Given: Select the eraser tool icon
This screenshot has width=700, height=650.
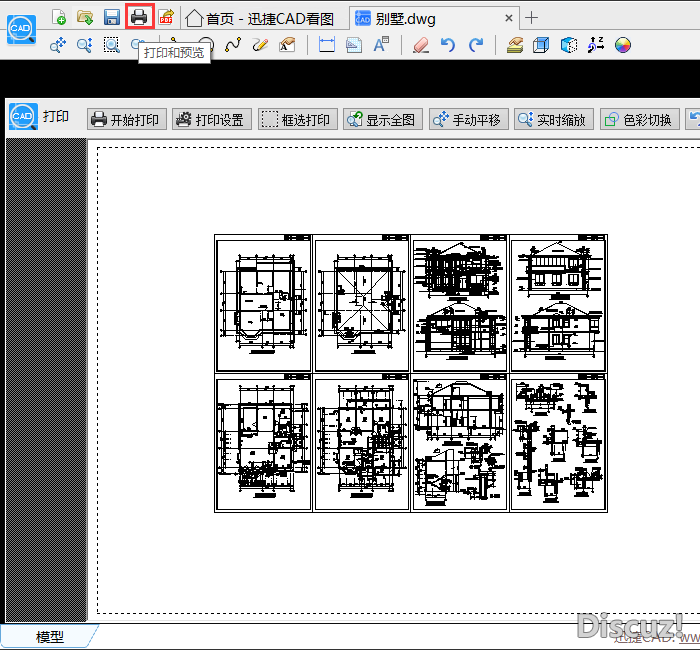Looking at the screenshot, I should pos(420,45).
